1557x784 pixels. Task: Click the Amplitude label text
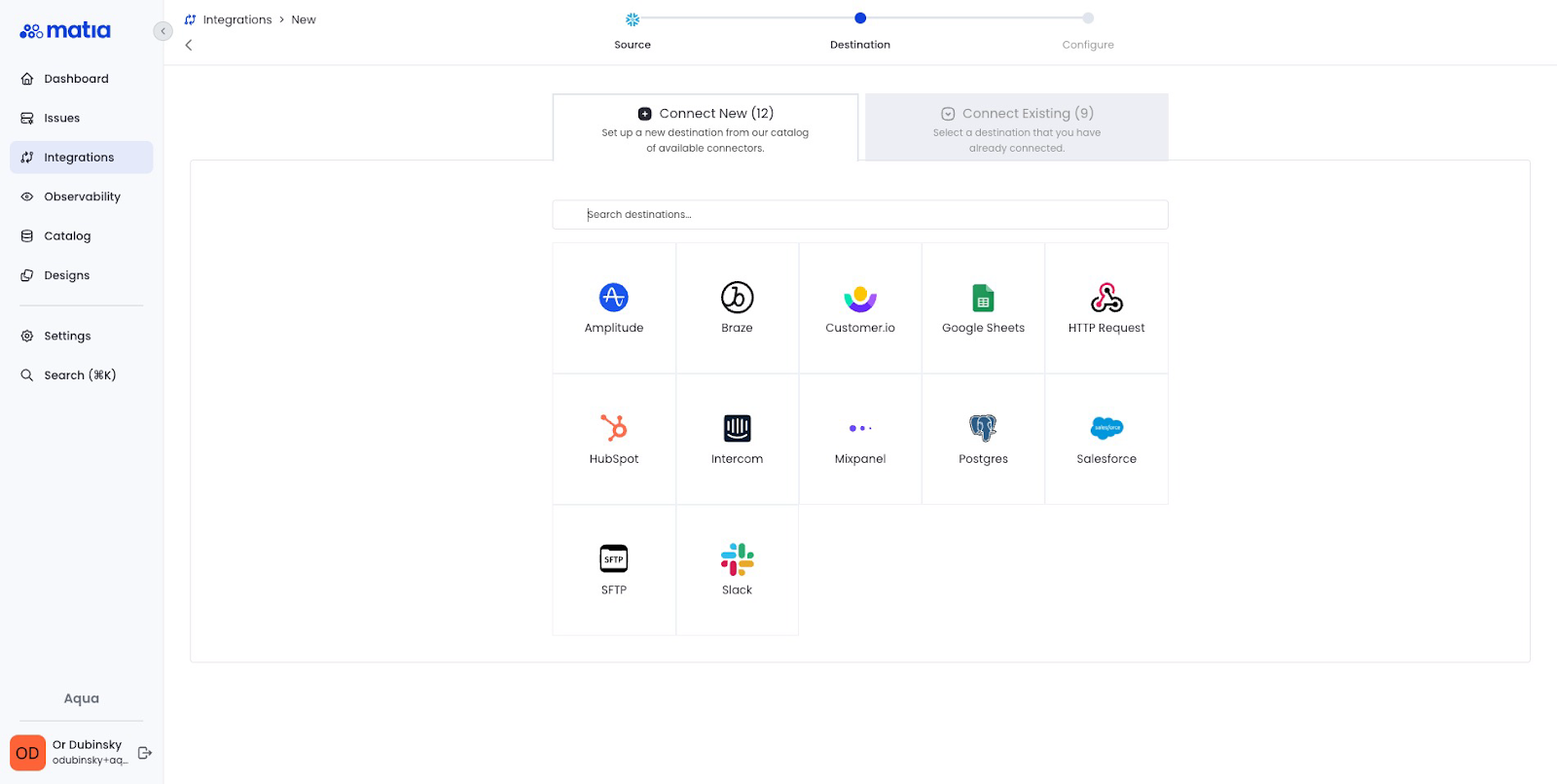(x=614, y=328)
